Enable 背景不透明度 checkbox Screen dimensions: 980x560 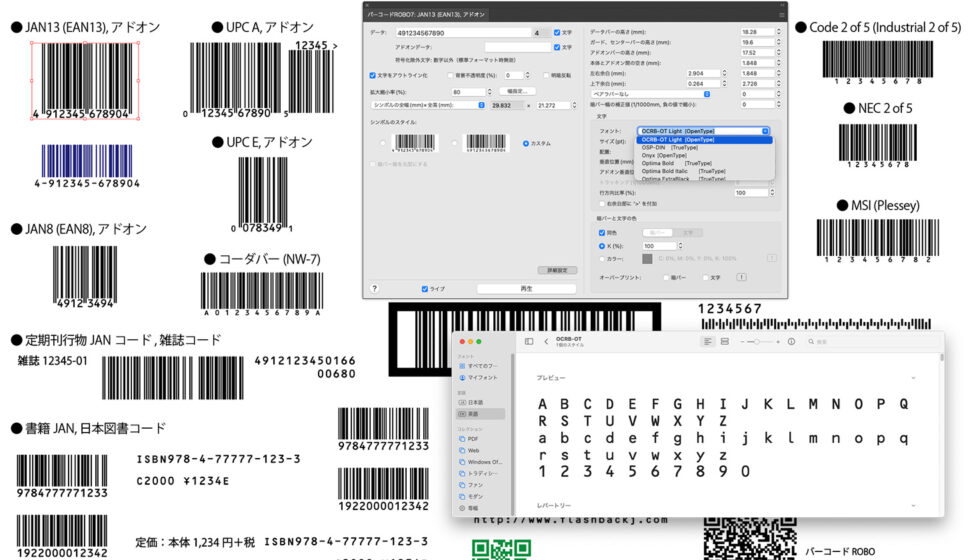point(450,76)
